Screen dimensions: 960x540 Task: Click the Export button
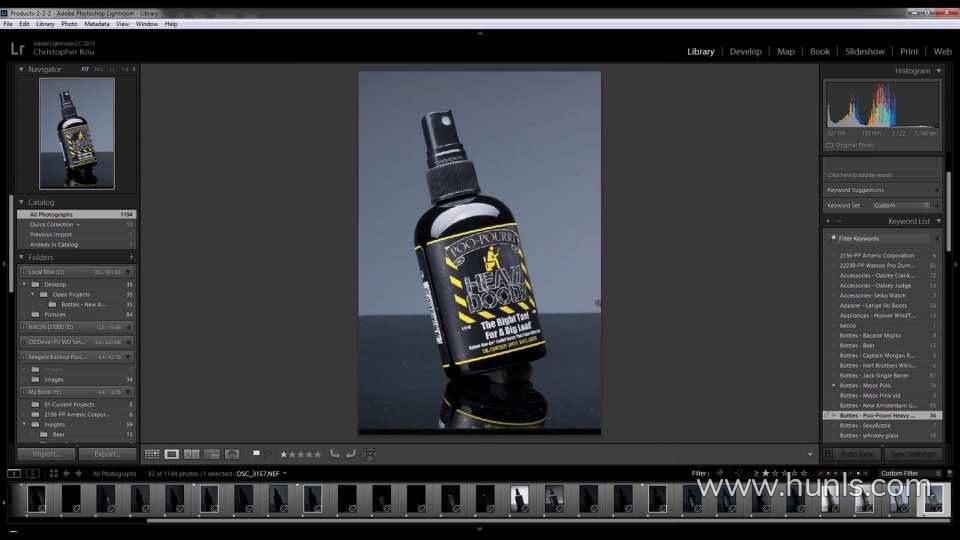pos(107,454)
